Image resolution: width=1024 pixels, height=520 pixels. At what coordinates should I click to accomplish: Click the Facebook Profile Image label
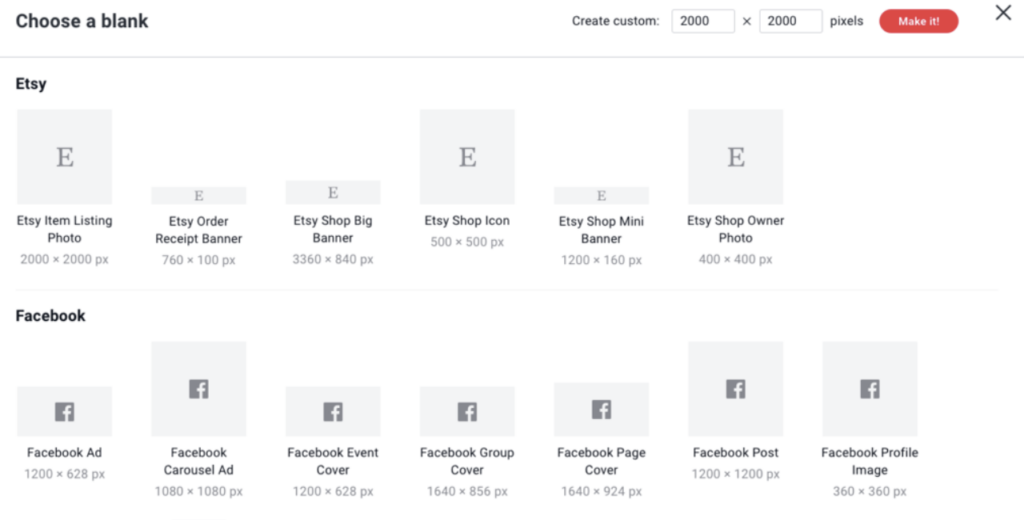(870, 461)
